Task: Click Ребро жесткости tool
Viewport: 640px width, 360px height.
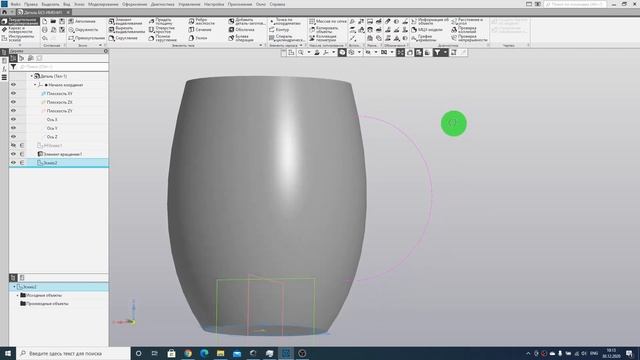Action: point(202,21)
